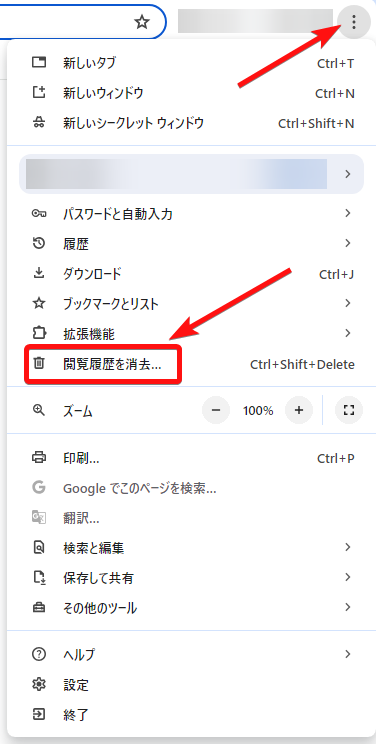Click the printer icon

click(x=39, y=458)
